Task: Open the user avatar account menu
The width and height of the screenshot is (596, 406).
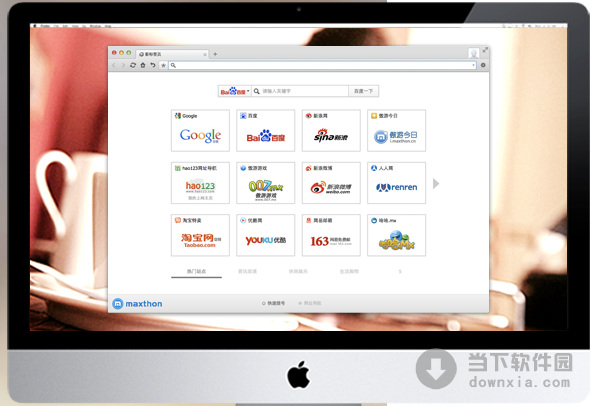Action: pyautogui.click(x=473, y=53)
